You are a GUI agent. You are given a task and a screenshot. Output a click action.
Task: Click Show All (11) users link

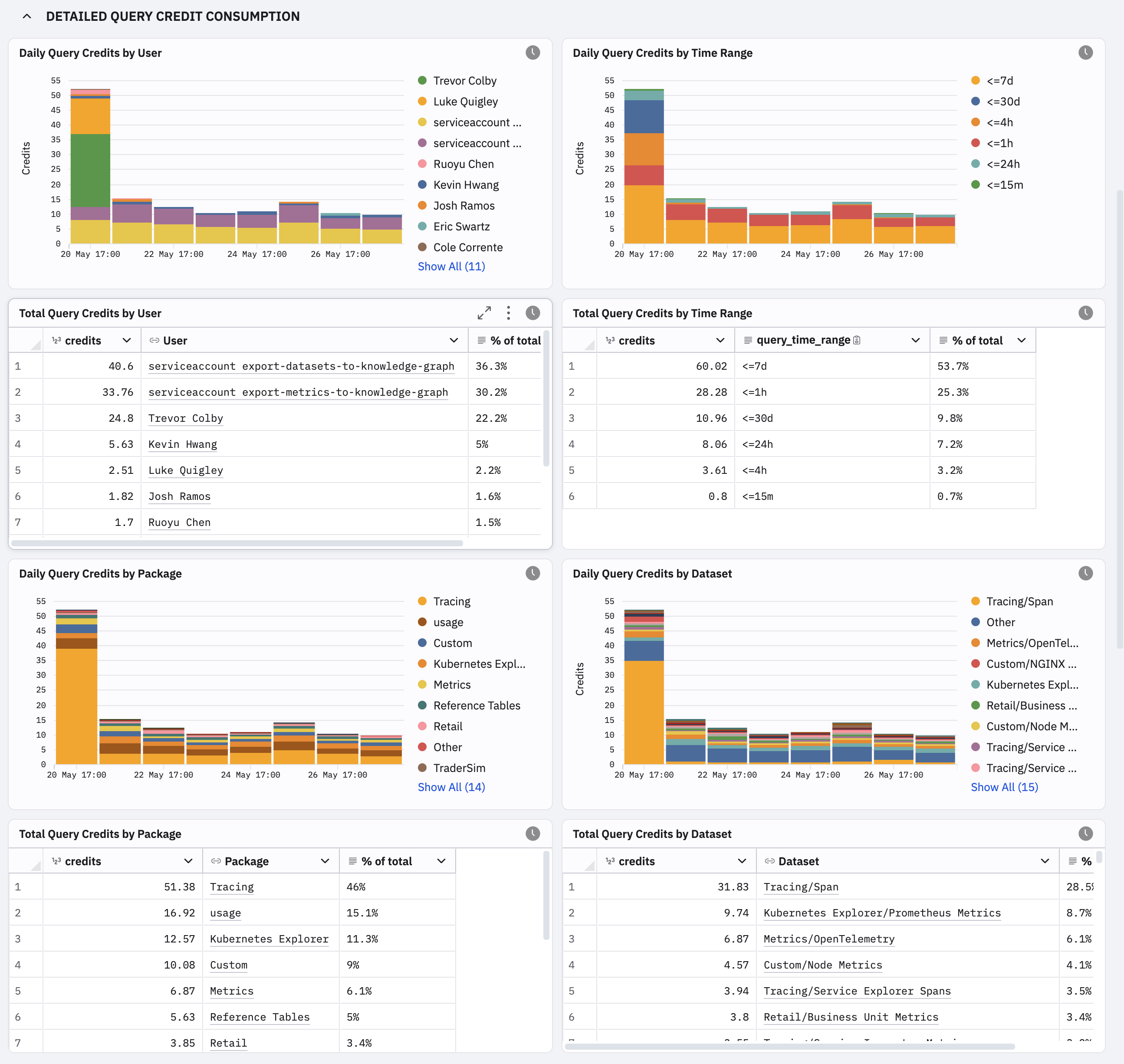coord(451,266)
